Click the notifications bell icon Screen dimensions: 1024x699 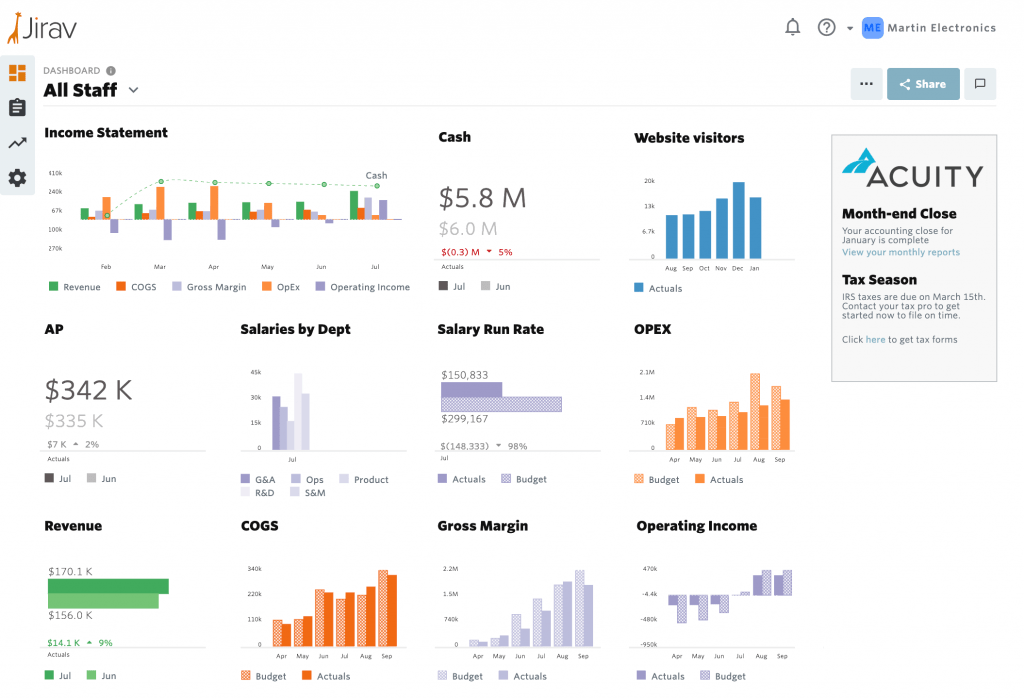coord(793,28)
